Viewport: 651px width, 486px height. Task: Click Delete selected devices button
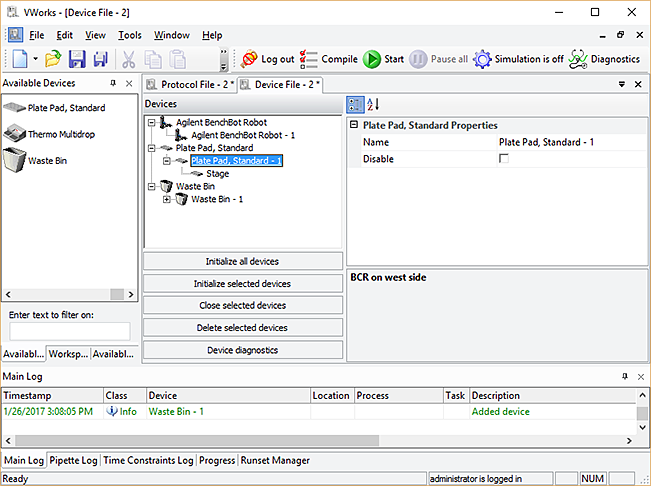[242, 328]
